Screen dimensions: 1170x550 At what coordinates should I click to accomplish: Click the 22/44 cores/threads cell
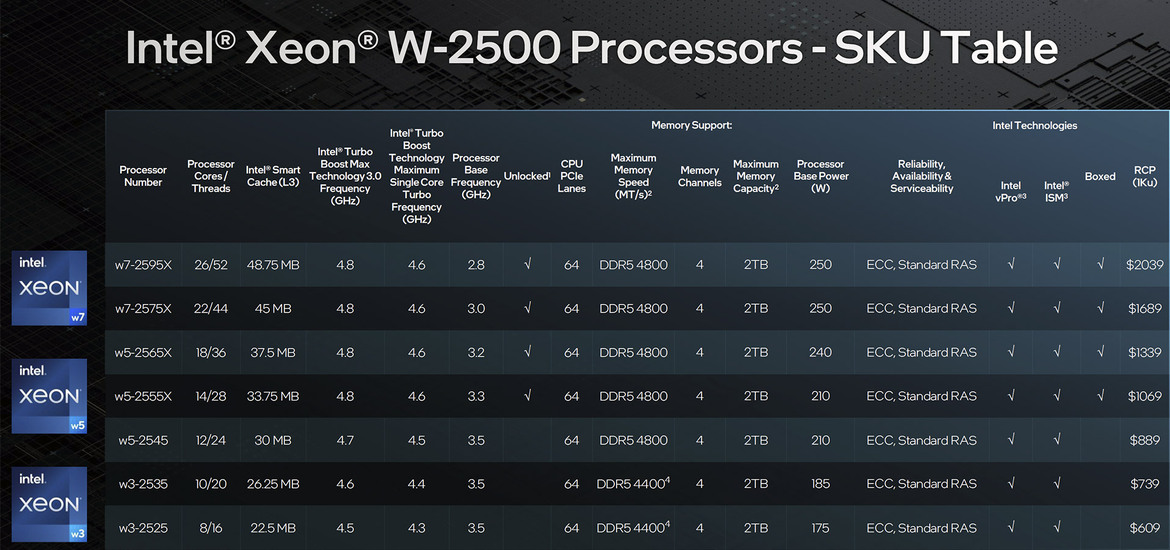(x=210, y=309)
